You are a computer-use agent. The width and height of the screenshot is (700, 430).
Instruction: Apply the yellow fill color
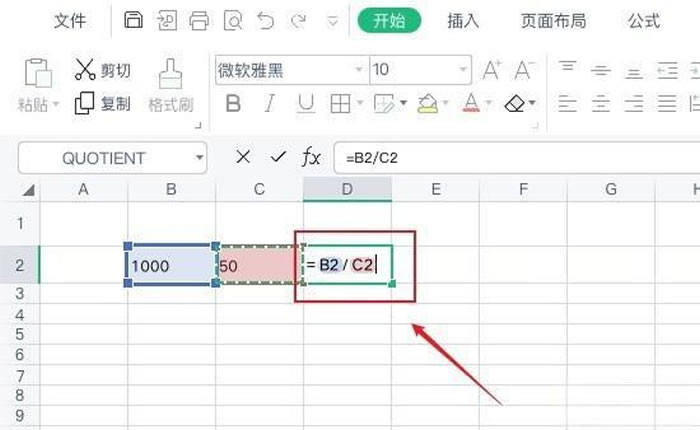pyautogui.click(x=427, y=104)
